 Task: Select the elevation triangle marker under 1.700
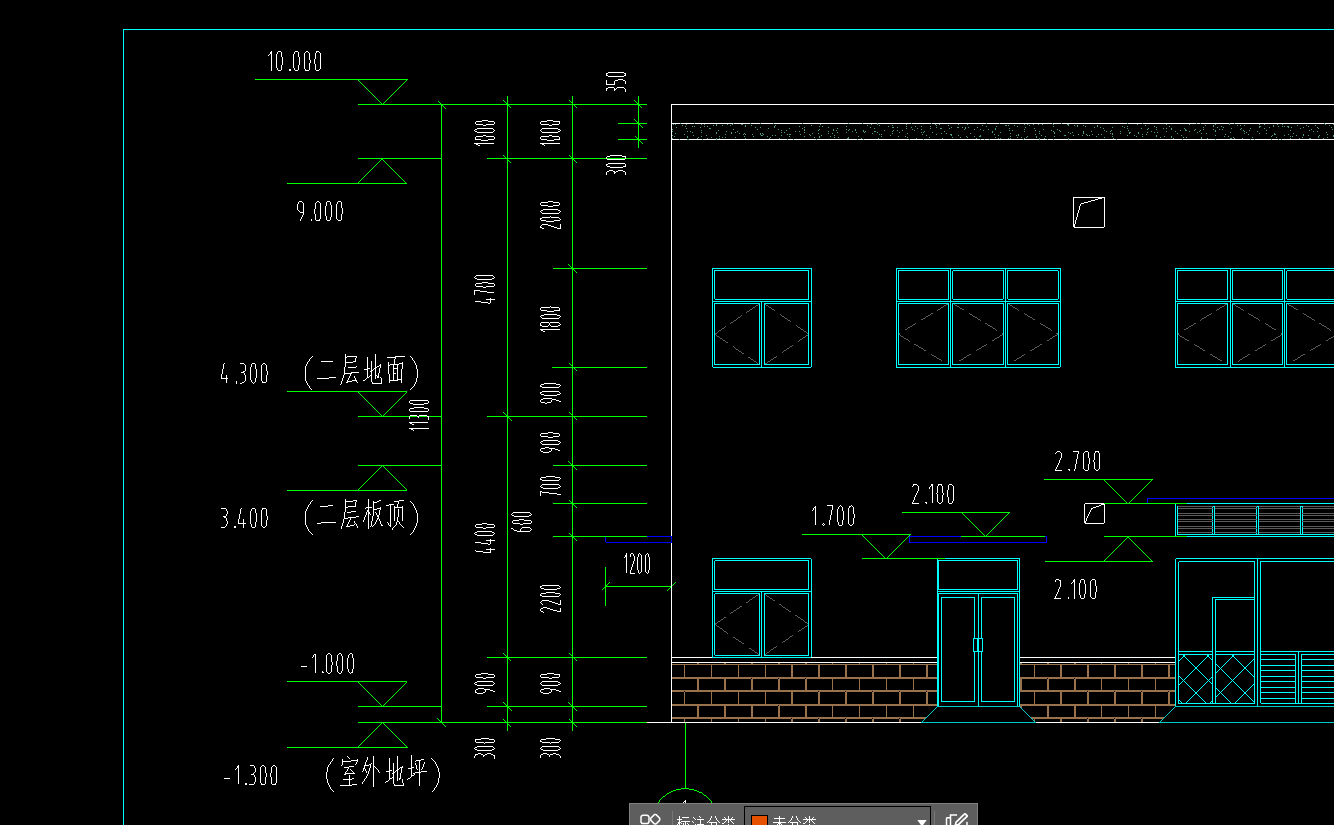point(886,546)
